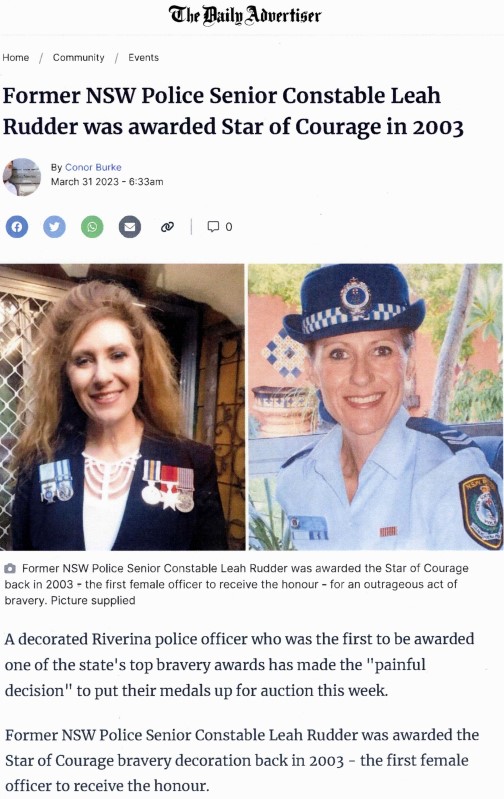Share article by email icon
Screen dimensions: 504x799
point(130,227)
